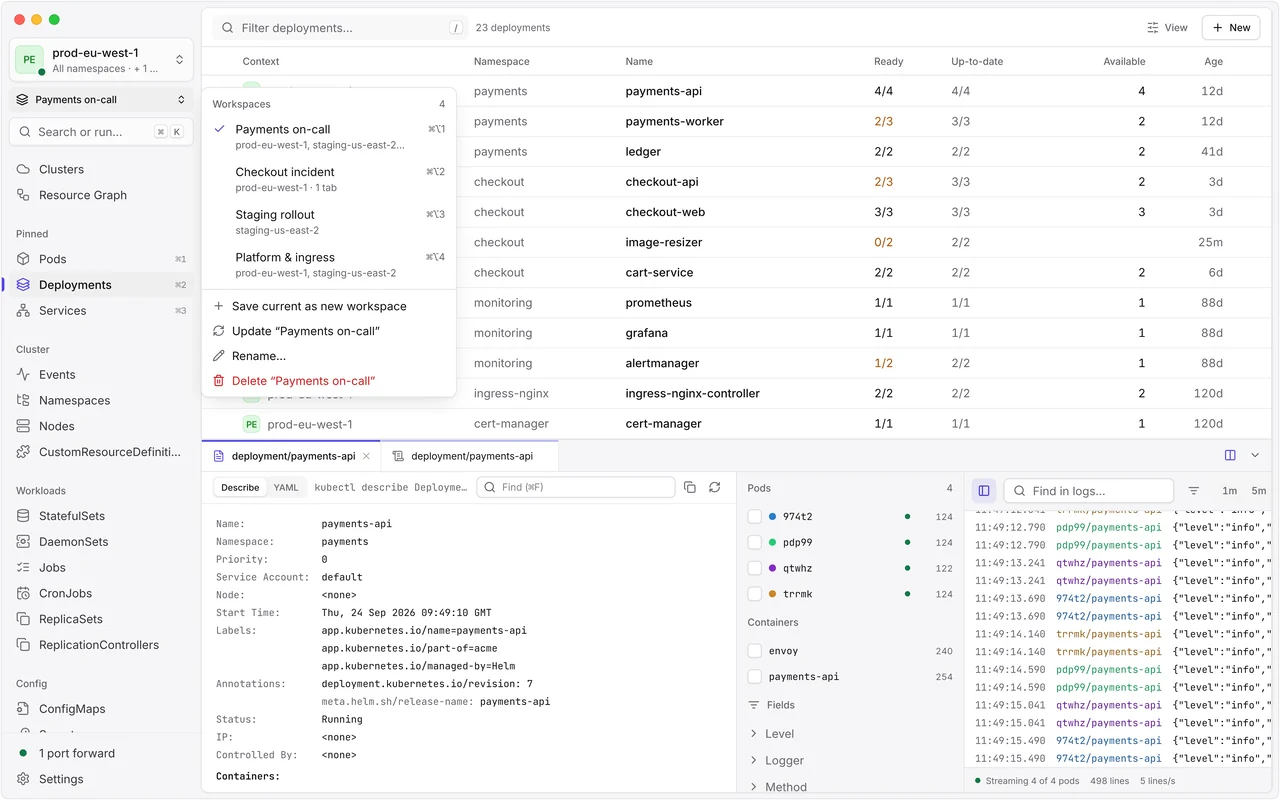Open the View options button

point(1168,28)
